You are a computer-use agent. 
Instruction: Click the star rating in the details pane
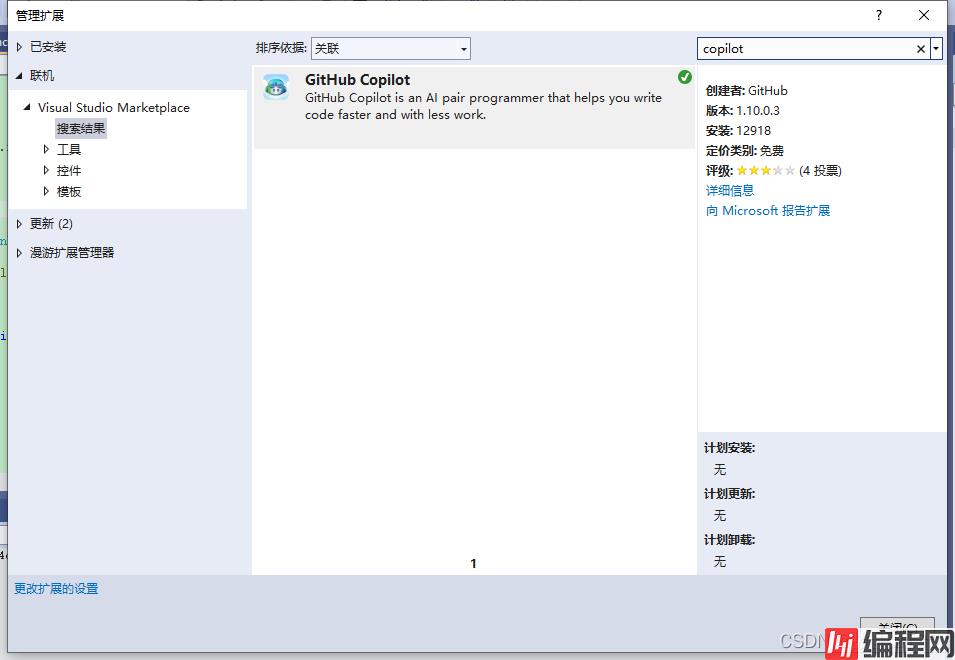(x=766, y=170)
